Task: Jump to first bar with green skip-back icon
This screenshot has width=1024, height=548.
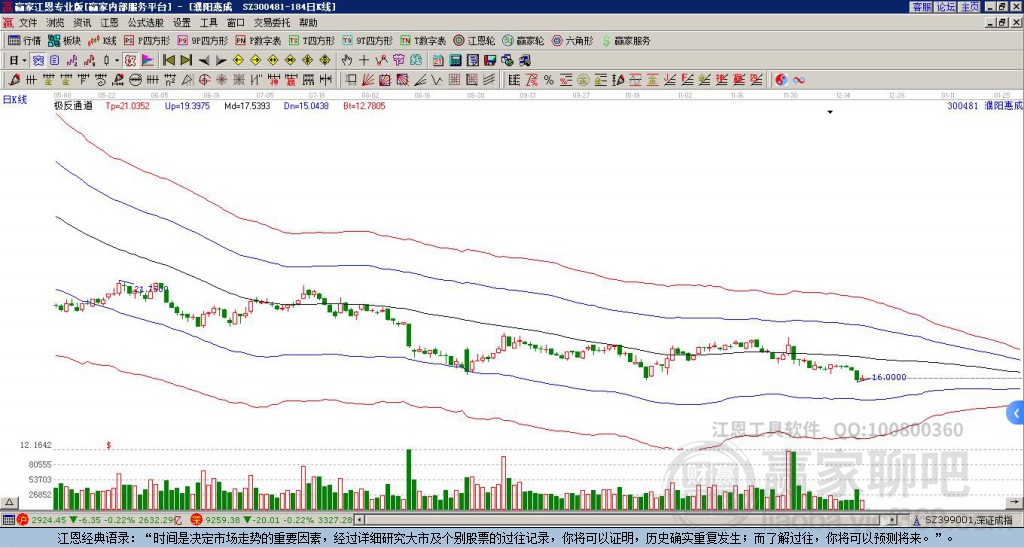Action: click(168, 61)
